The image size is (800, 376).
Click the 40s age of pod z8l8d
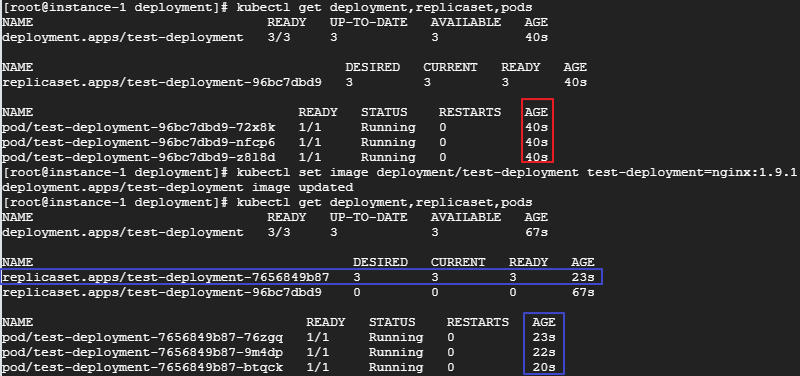click(536, 157)
